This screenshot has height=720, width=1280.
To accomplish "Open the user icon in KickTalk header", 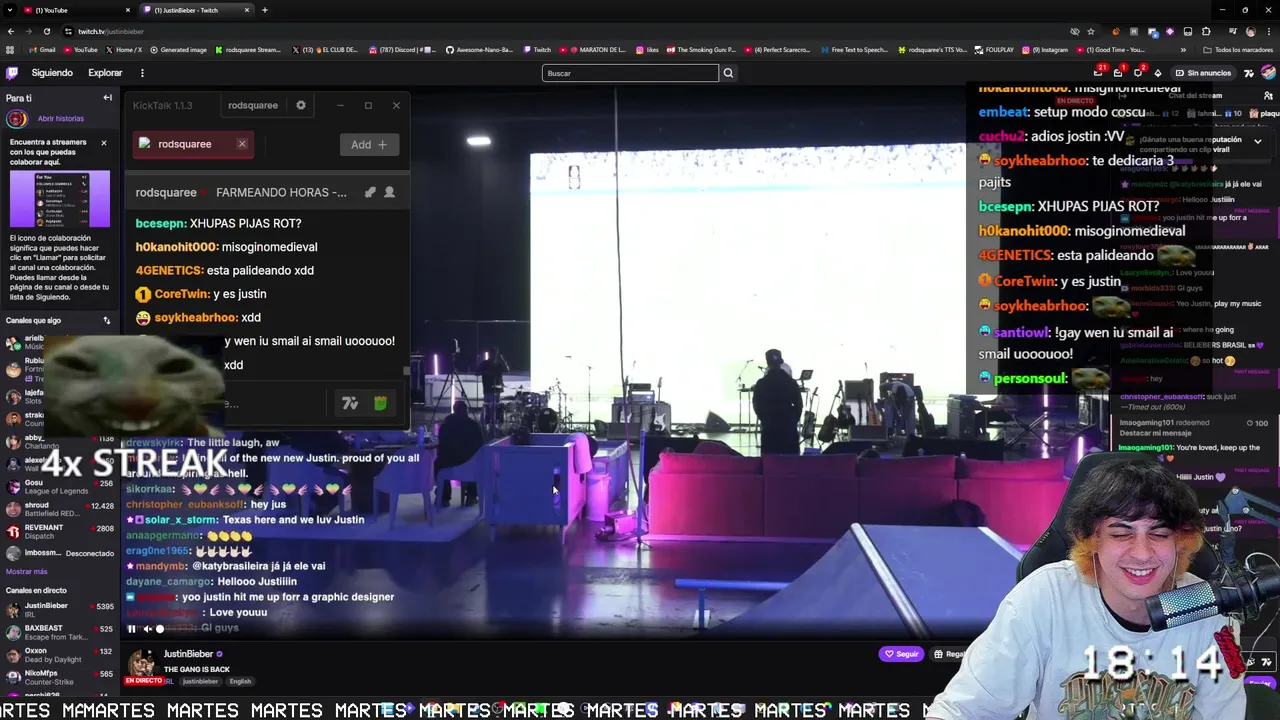I will coord(389,192).
